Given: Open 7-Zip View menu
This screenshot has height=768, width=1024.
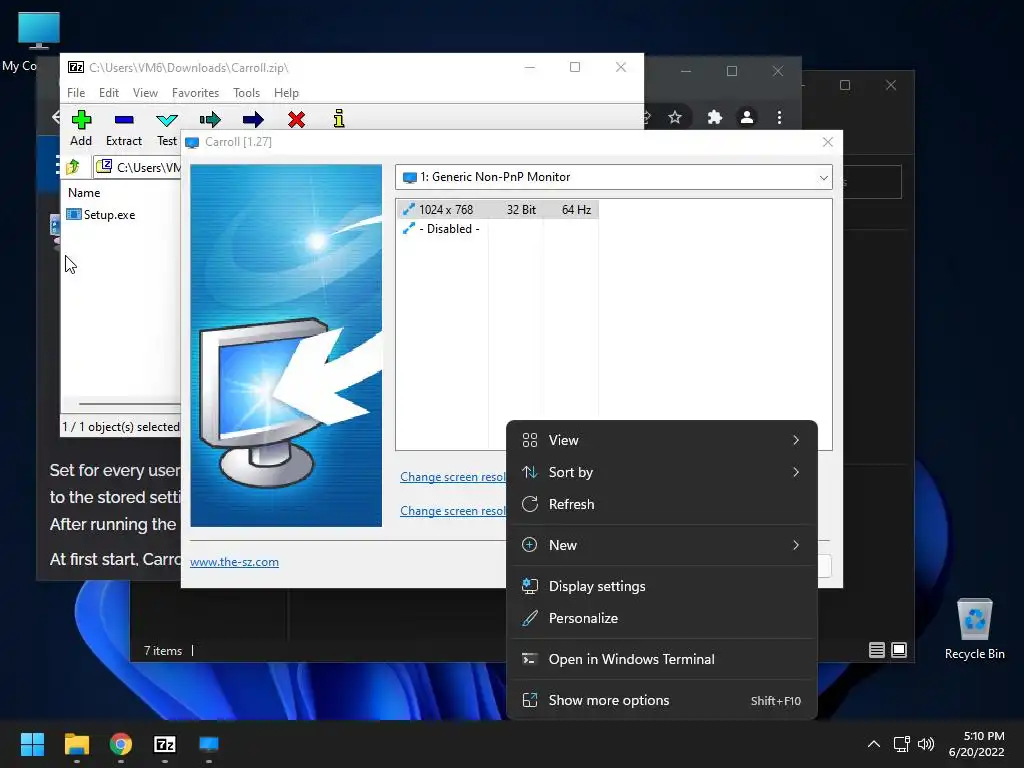Looking at the screenshot, I should tap(145, 93).
